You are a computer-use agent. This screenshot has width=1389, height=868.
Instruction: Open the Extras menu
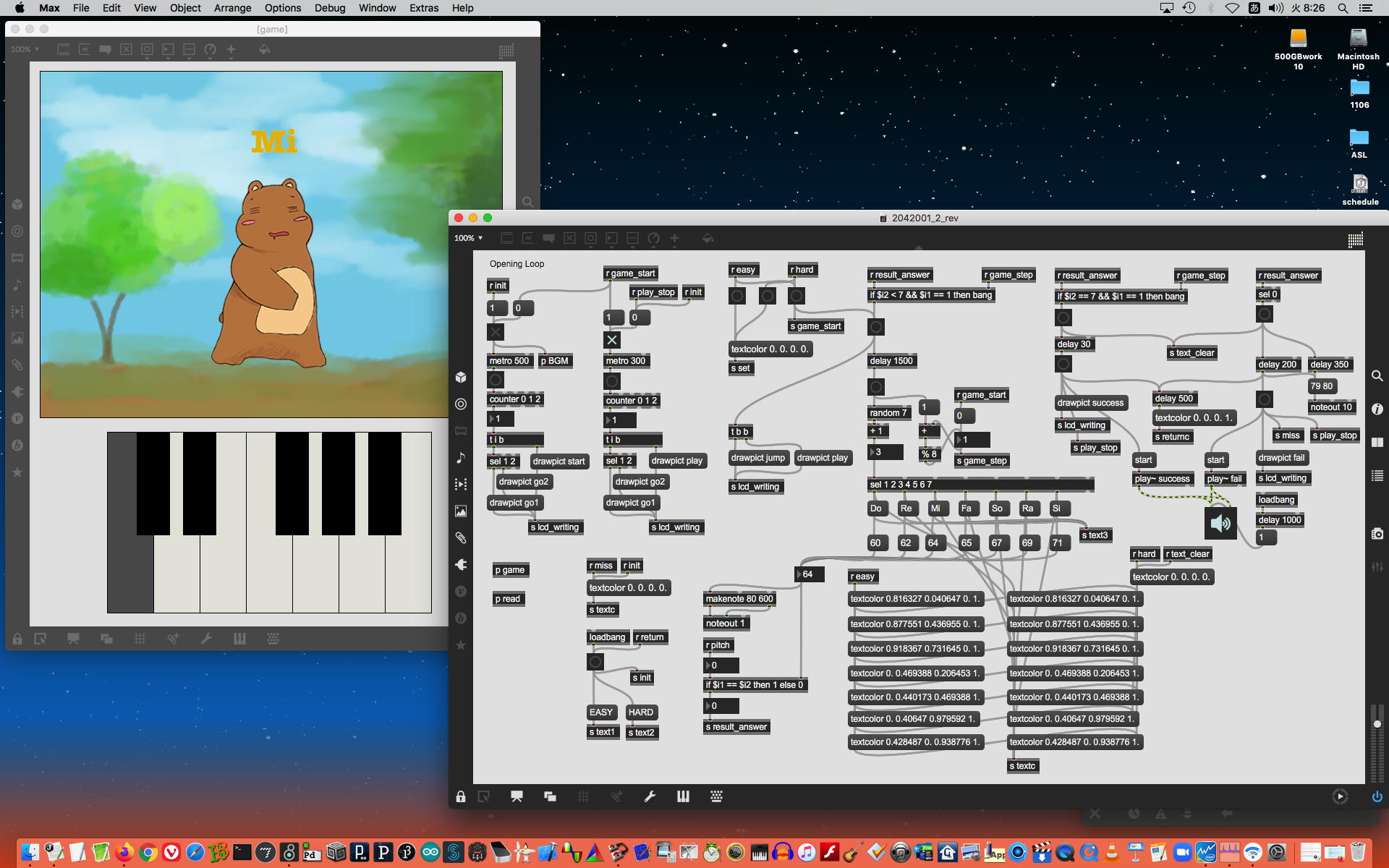[423, 8]
